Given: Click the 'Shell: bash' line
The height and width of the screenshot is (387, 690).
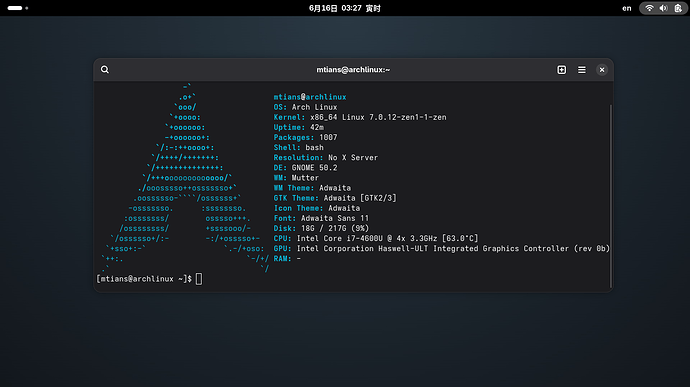Looking at the screenshot, I should [x=299, y=147].
